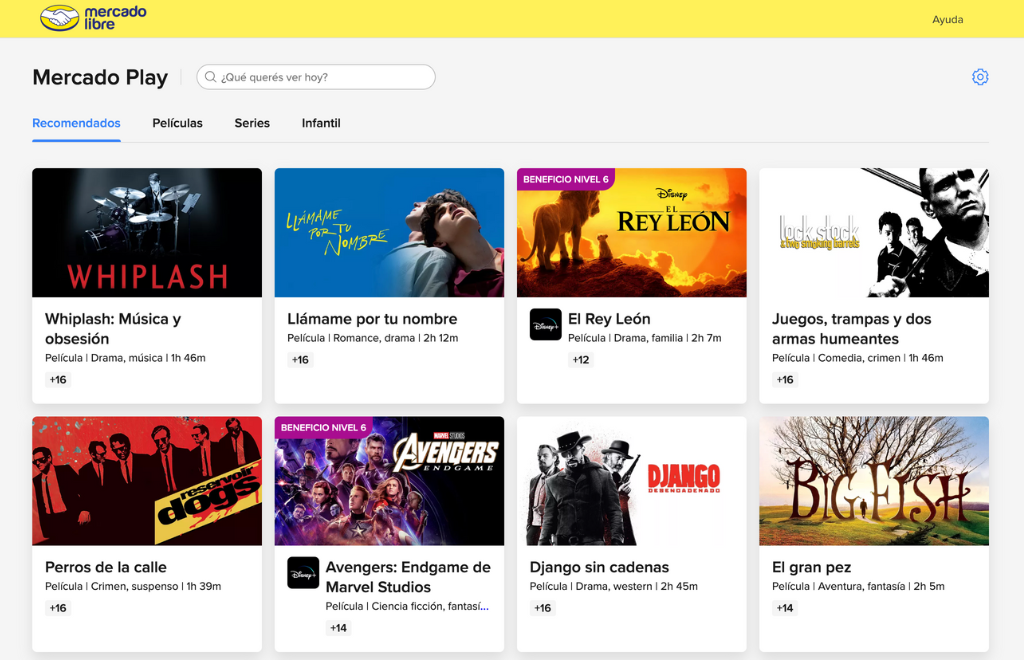Screen dimensions: 1024x660
Task: Click the +14 badge under Avengers: Endgame
Action: point(338,628)
